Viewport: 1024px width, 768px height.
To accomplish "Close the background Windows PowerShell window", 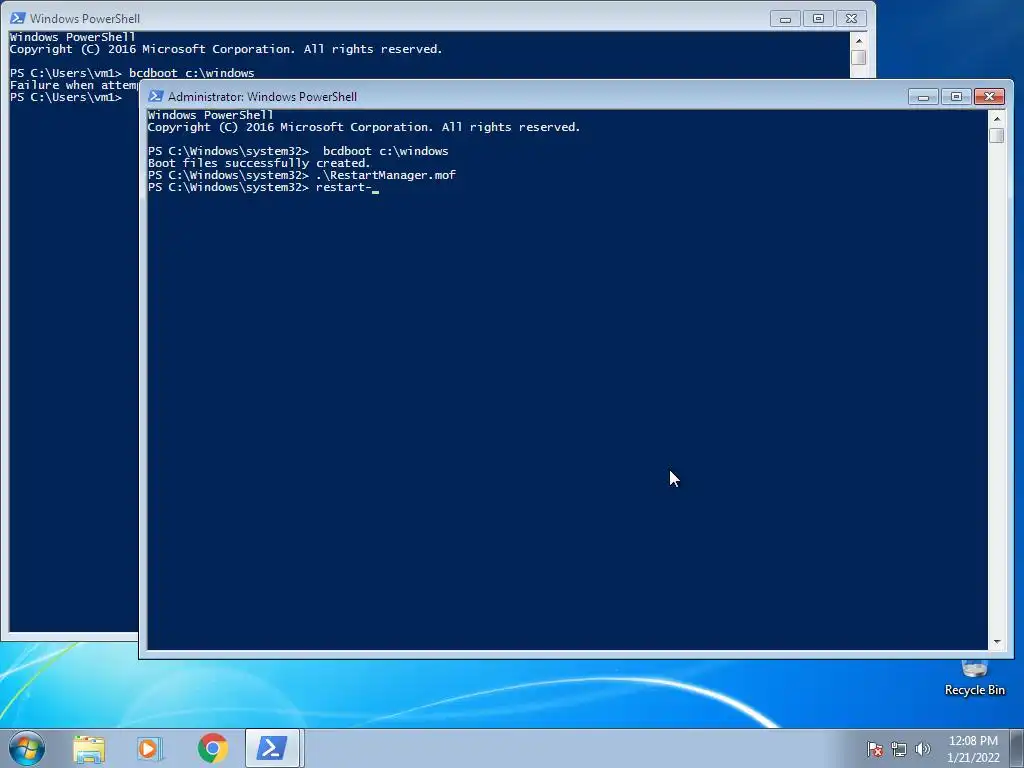I will click(x=851, y=19).
